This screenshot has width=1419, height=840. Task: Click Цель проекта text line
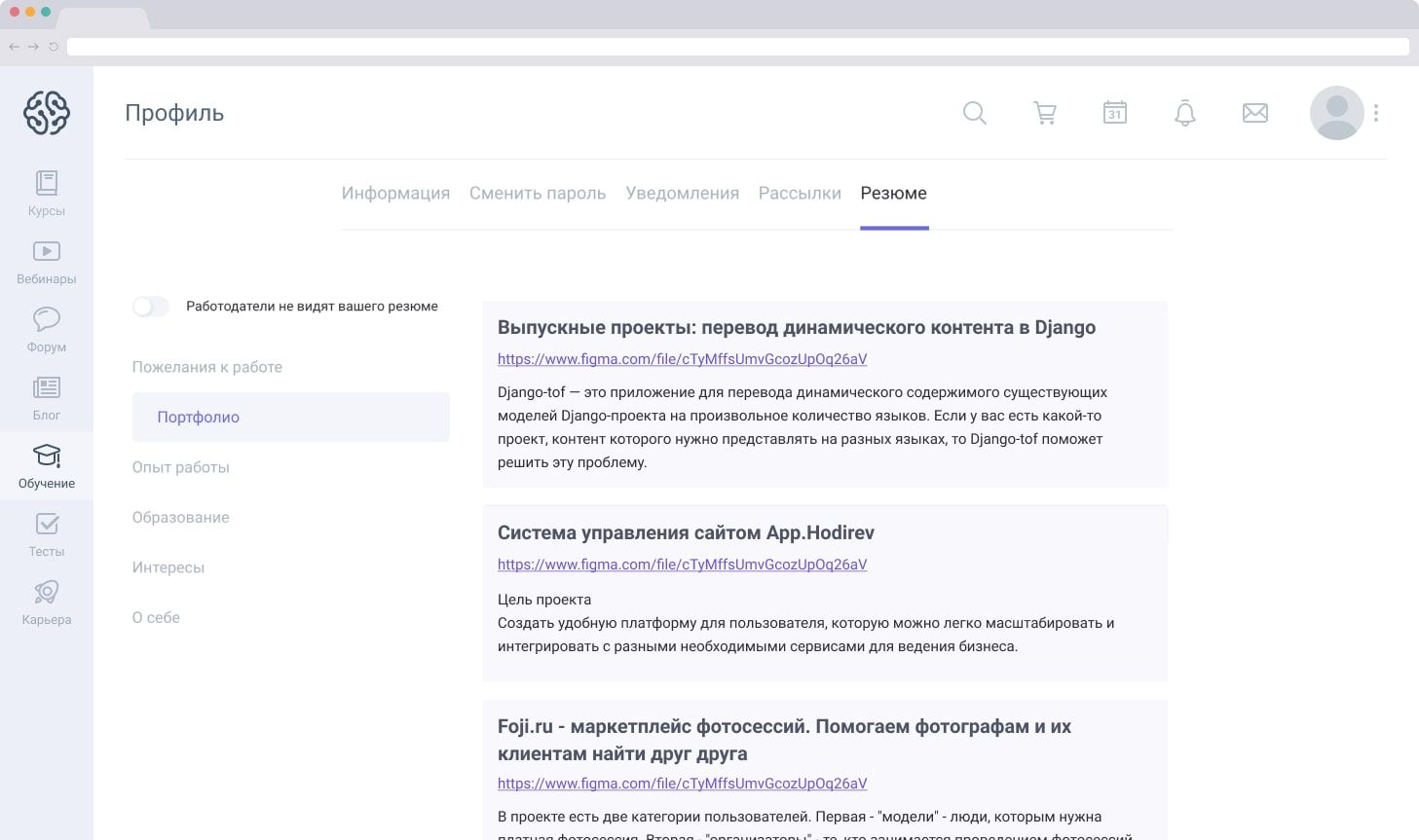(x=544, y=600)
